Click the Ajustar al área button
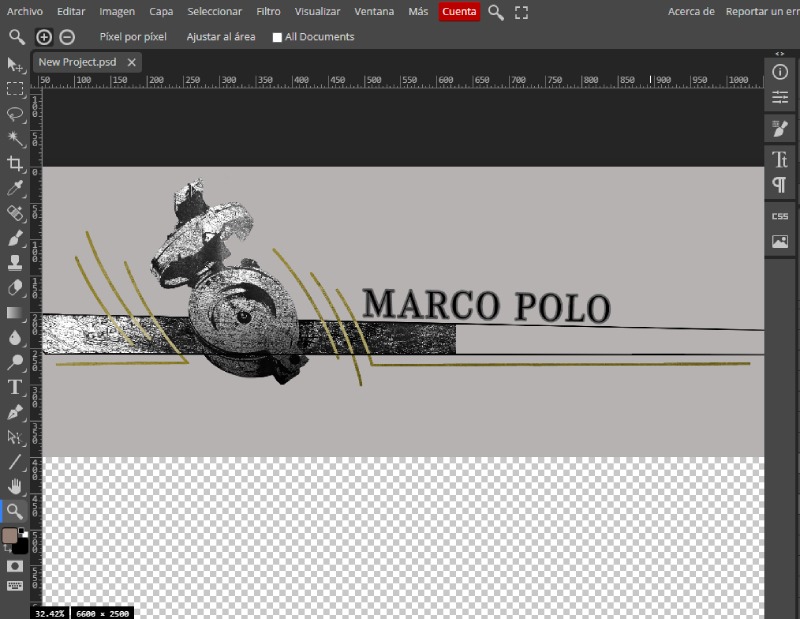Viewport: 800px width, 619px height. 221,37
